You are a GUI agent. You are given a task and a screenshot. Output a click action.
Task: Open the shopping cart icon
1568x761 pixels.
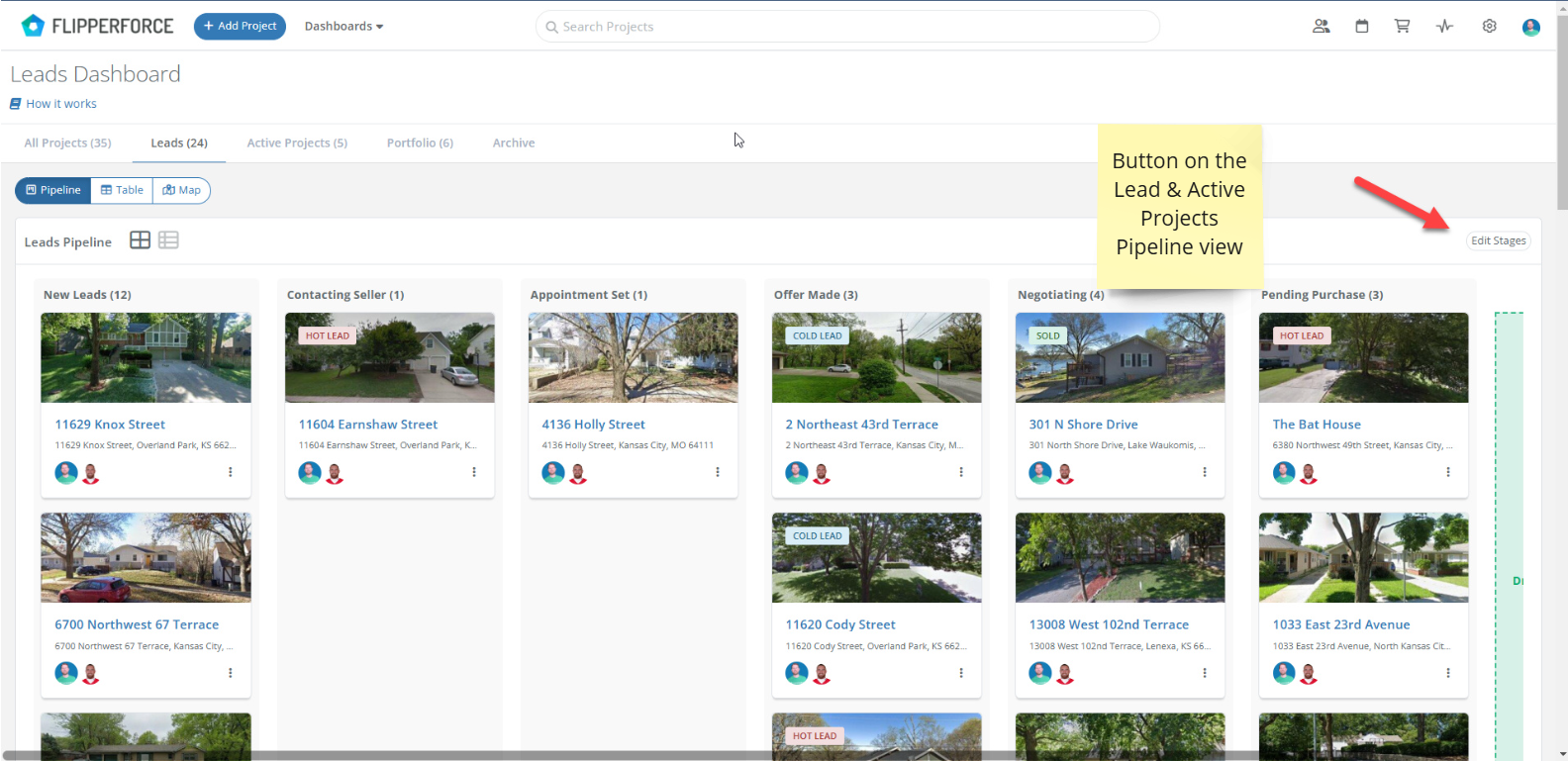(x=1403, y=27)
